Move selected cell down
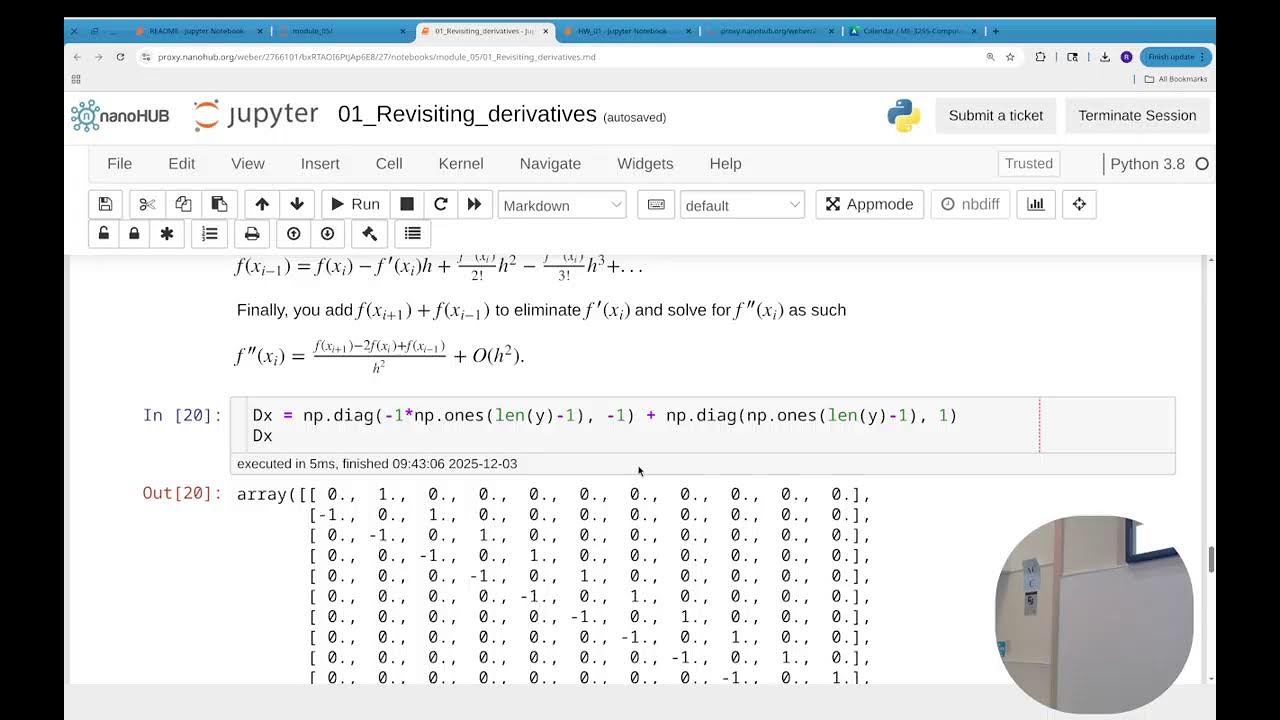This screenshot has height=720, width=1280. pos(297,204)
